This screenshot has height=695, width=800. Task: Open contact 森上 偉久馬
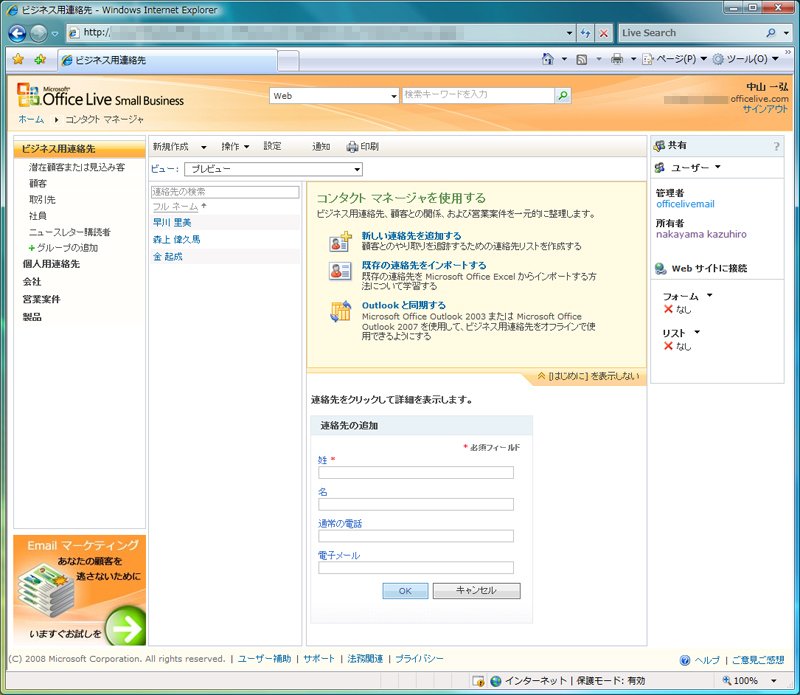177,239
